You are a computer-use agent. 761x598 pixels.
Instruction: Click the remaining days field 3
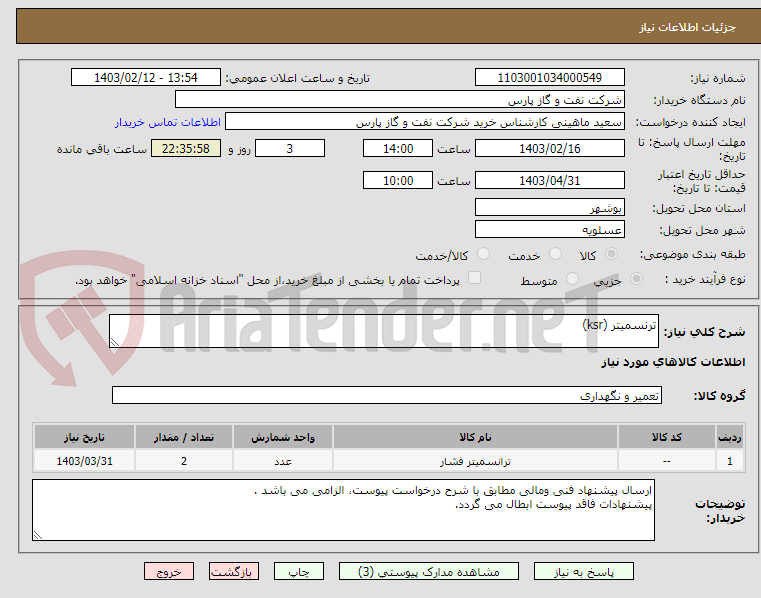(290, 148)
